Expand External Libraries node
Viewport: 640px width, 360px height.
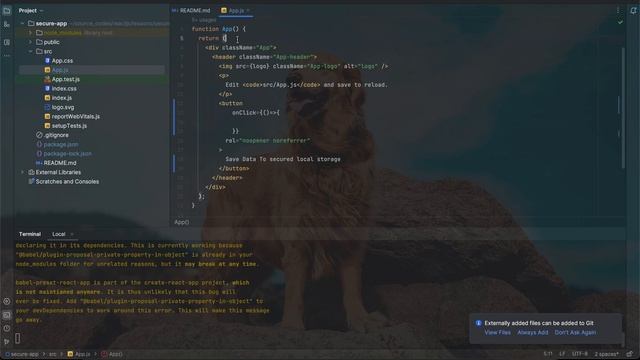22,172
